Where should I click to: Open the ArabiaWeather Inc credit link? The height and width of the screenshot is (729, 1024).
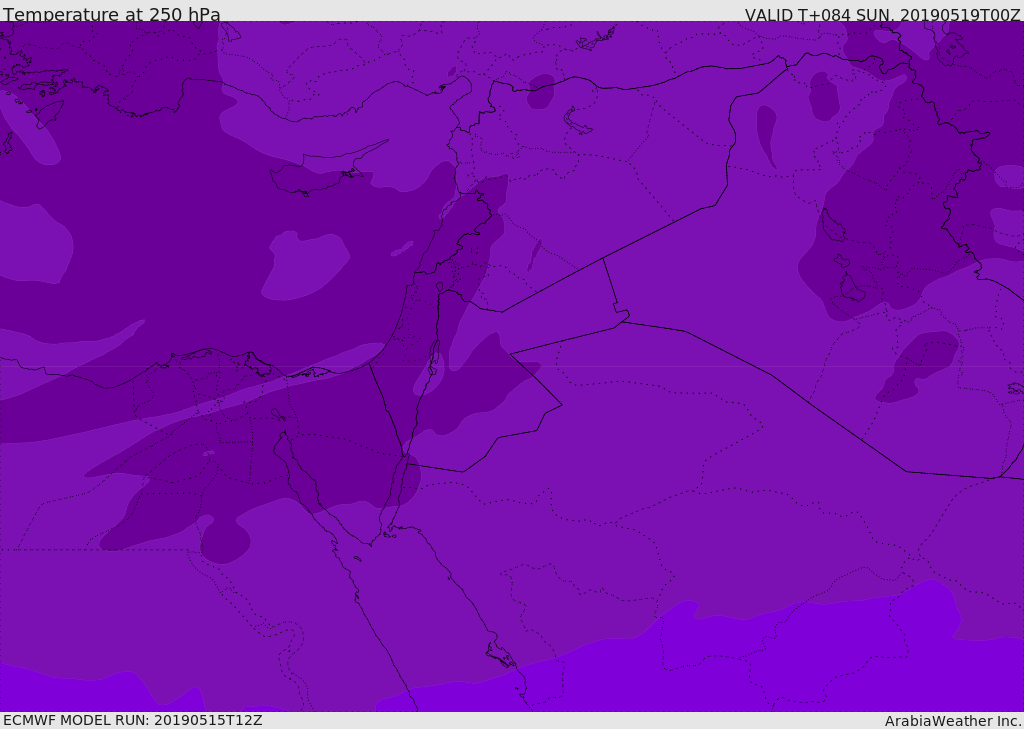coord(952,721)
